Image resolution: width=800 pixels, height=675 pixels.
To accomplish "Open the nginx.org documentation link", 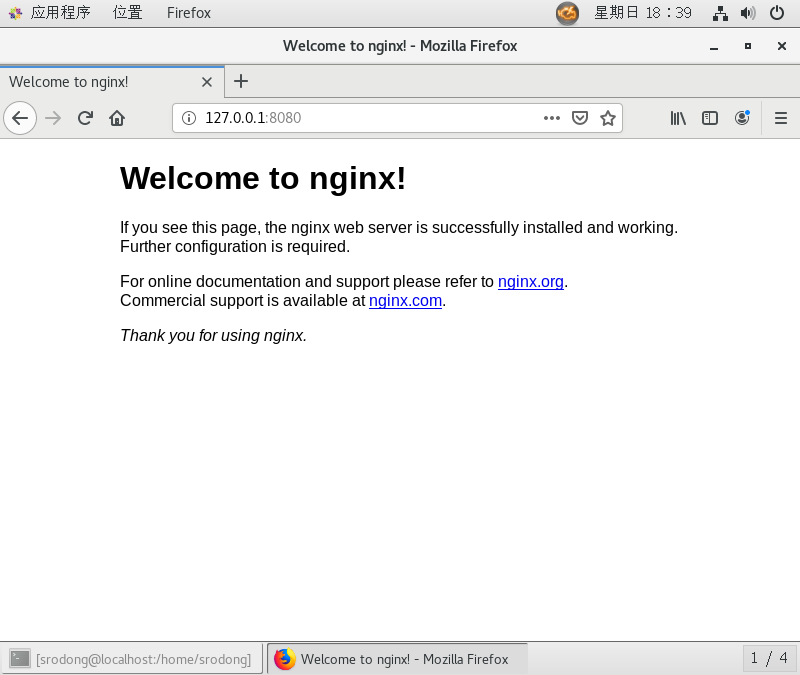I will (x=530, y=282).
